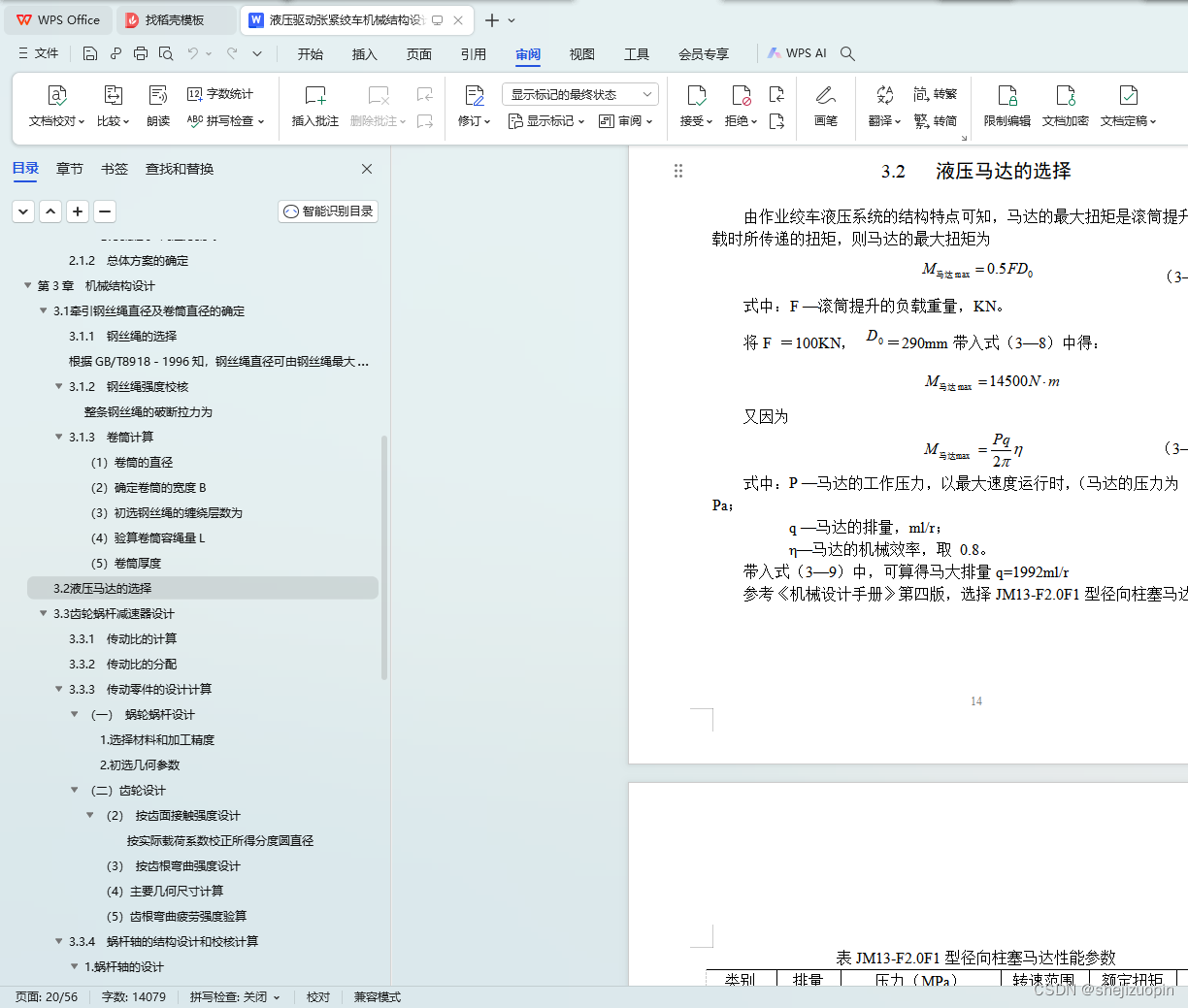Collapse 3.3.3 传动零件的设计计算 node
Viewport: 1188px width, 1008px height.
tap(58, 689)
